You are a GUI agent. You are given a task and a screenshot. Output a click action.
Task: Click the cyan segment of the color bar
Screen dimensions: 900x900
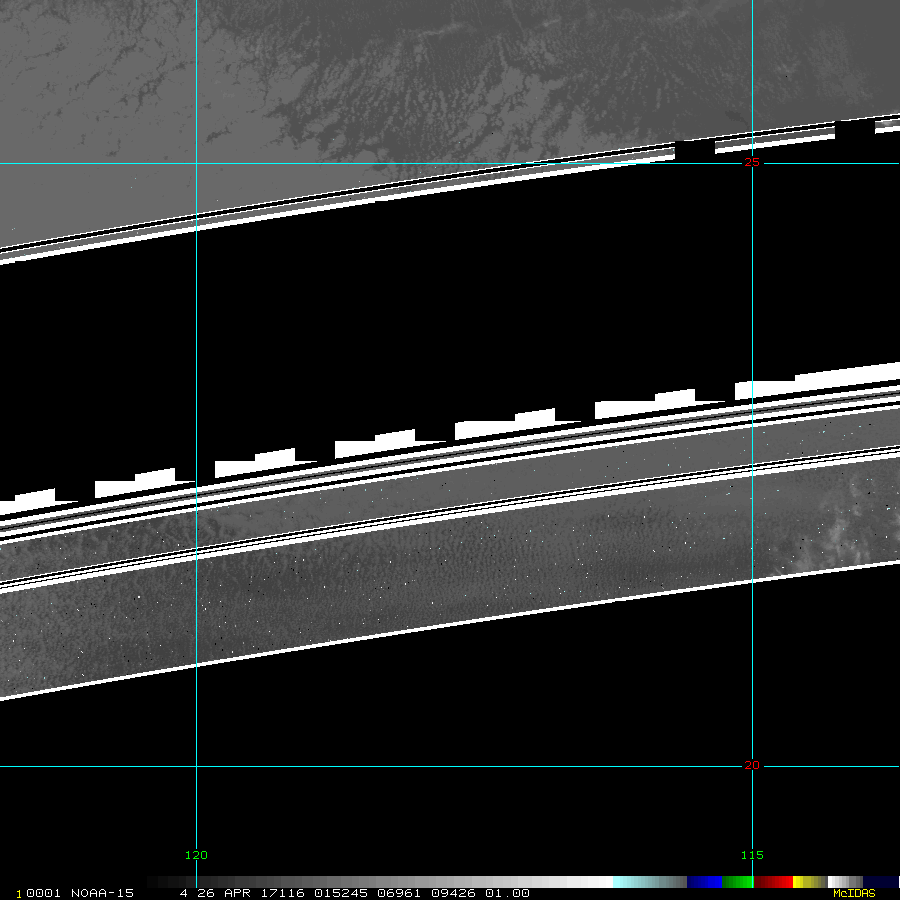648,882
